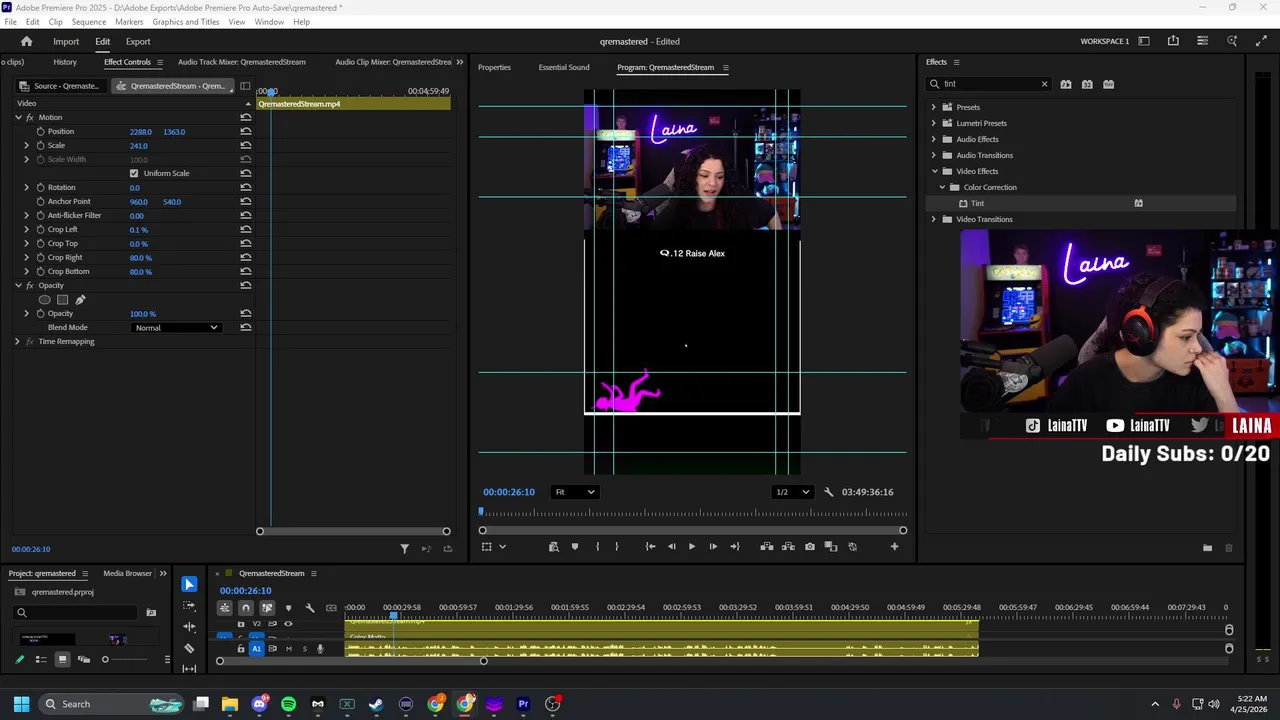Viewport: 1280px width, 720px height.
Task: Toggle animation stopwatch for Rotation
Action: [40, 187]
